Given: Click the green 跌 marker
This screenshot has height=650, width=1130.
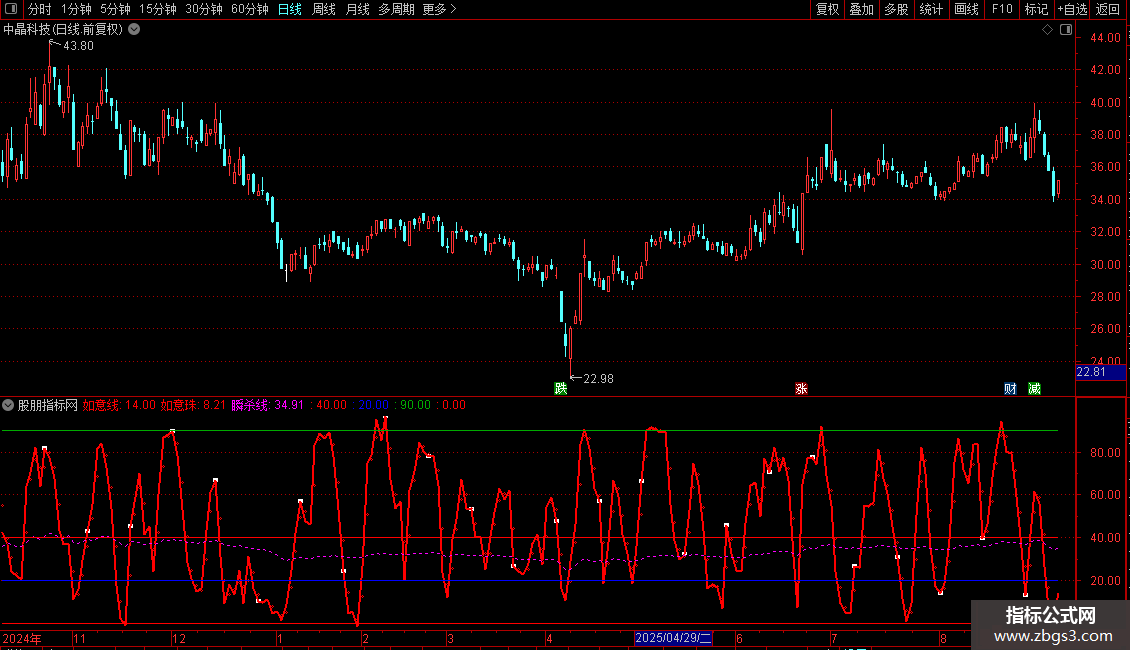Looking at the screenshot, I should (x=561, y=388).
